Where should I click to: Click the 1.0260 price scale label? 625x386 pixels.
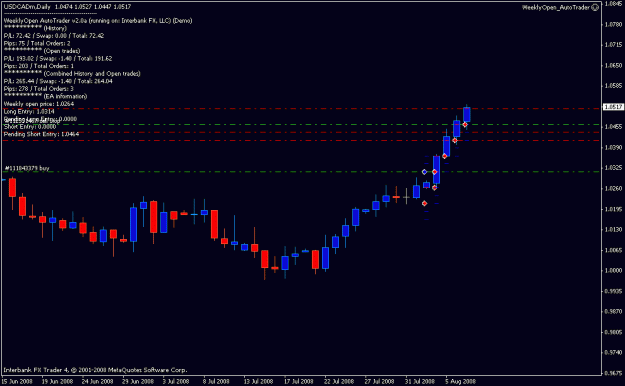point(614,189)
